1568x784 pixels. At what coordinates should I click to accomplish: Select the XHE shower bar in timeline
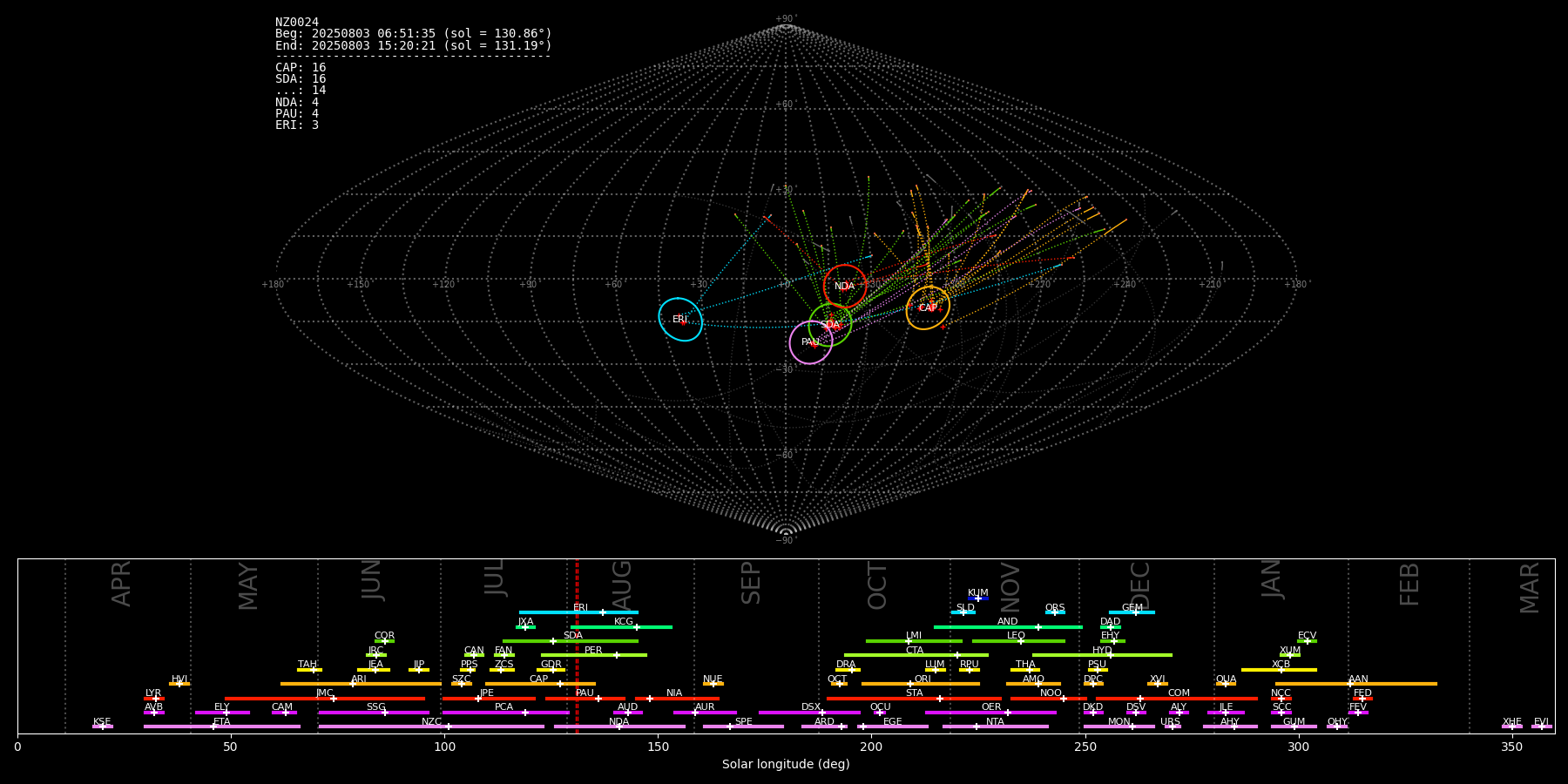[x=1512, y=727]
